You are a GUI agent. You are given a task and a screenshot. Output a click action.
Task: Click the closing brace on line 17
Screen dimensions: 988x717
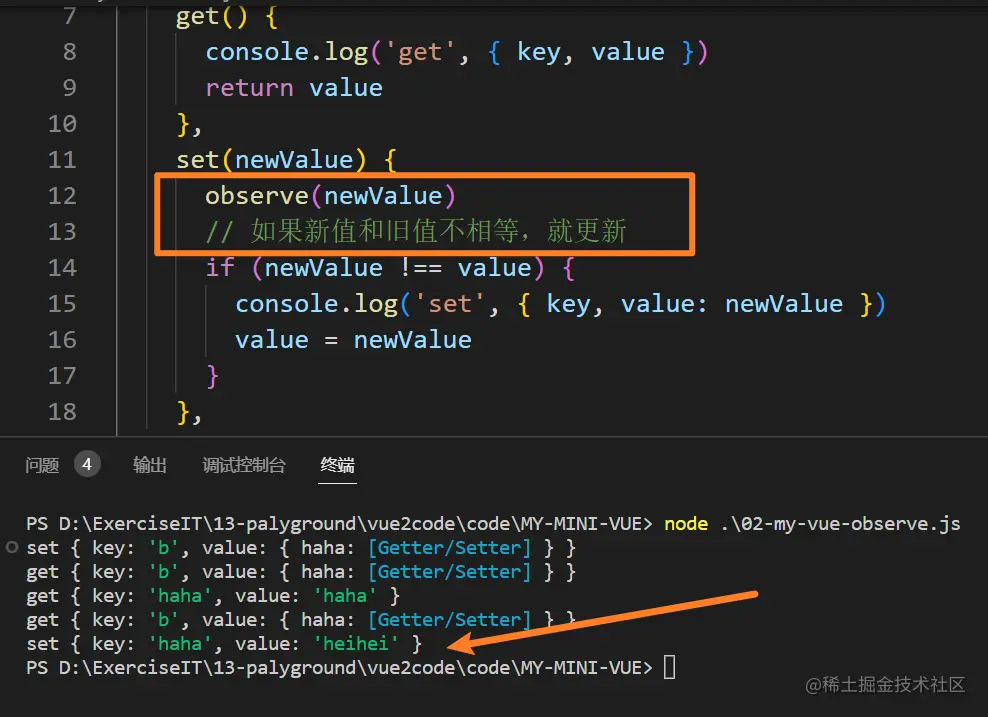pos(212,376)
